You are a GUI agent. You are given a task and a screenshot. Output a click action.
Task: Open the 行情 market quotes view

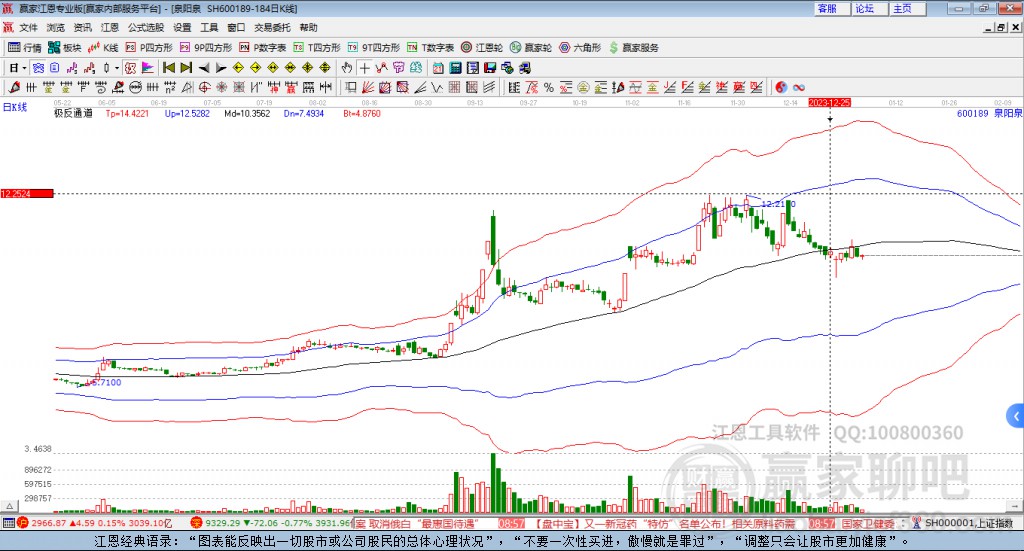(24, 48)
